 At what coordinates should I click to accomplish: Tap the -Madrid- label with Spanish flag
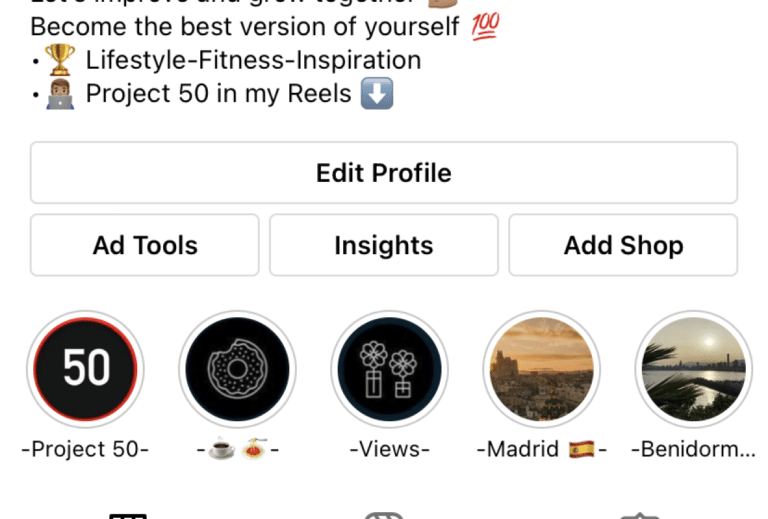point(542,449)
